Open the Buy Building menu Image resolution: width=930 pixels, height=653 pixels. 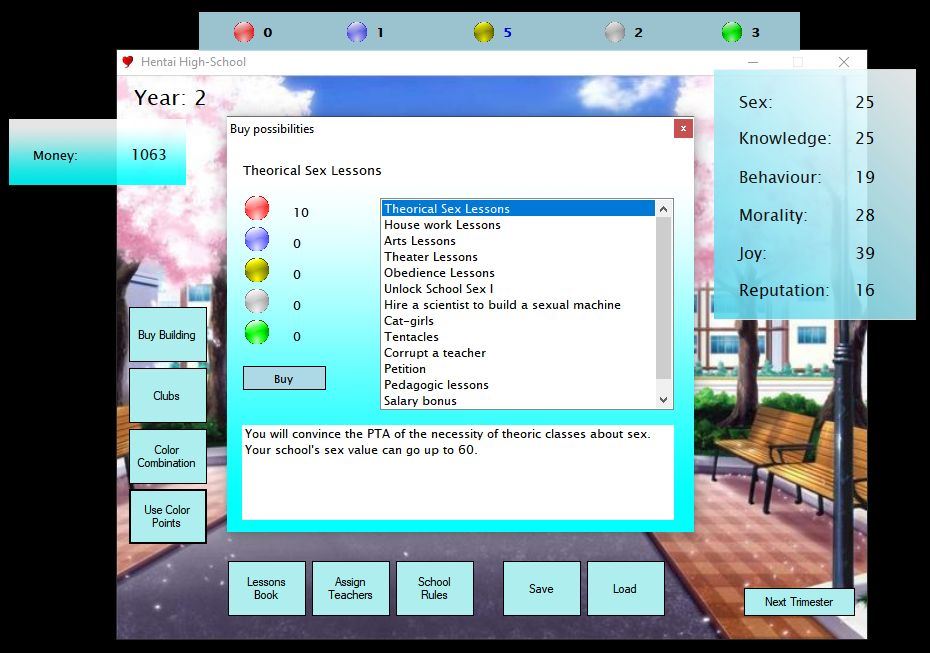coord(167,335)
